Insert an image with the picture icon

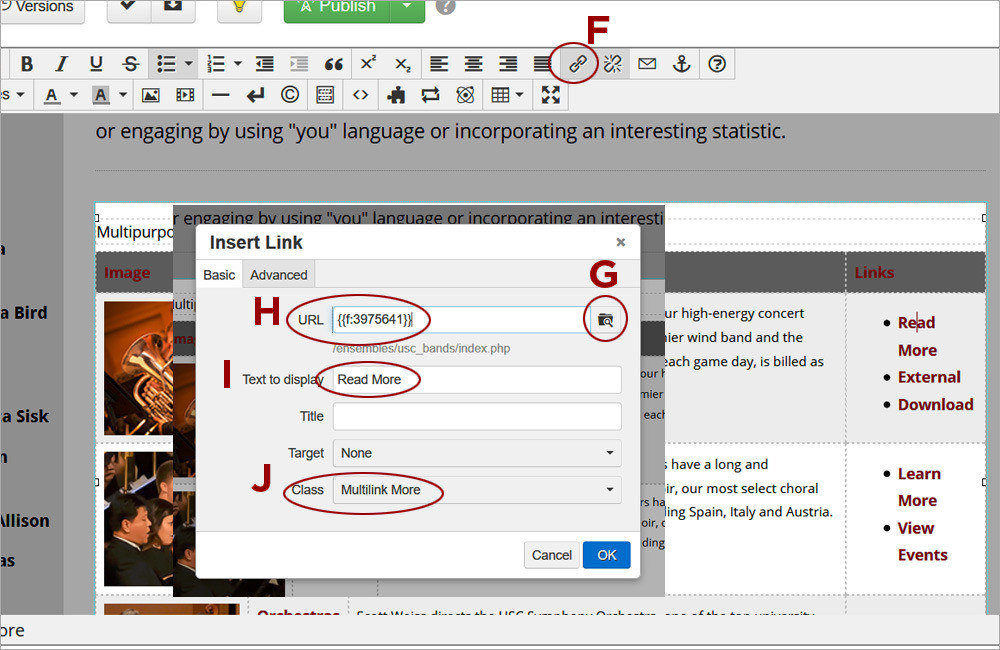[151, 95]
